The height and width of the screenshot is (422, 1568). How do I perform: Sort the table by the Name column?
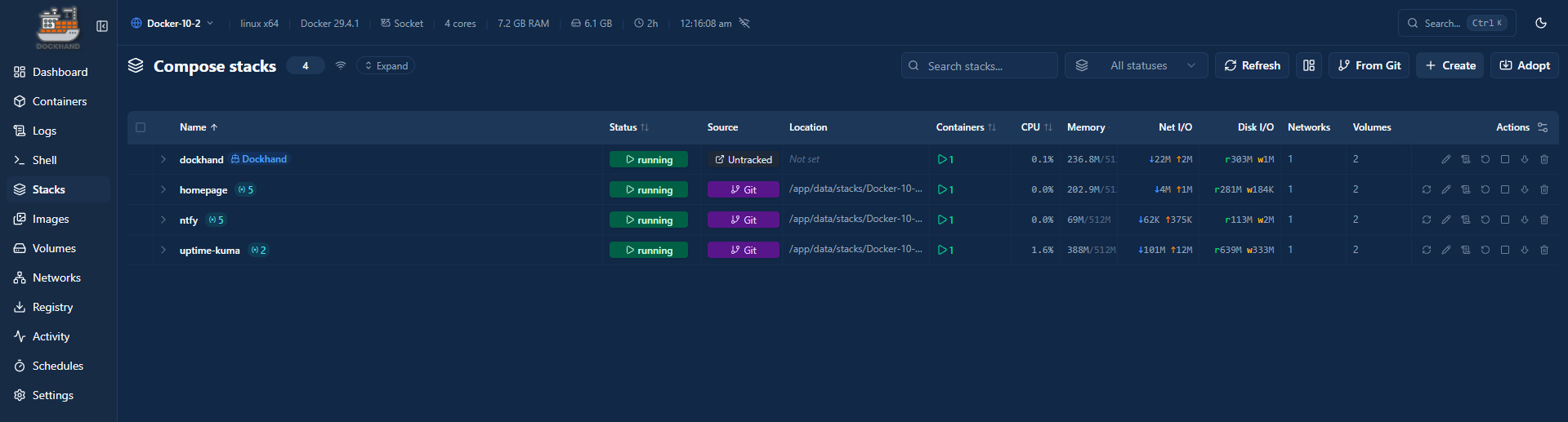pos(199,127)
